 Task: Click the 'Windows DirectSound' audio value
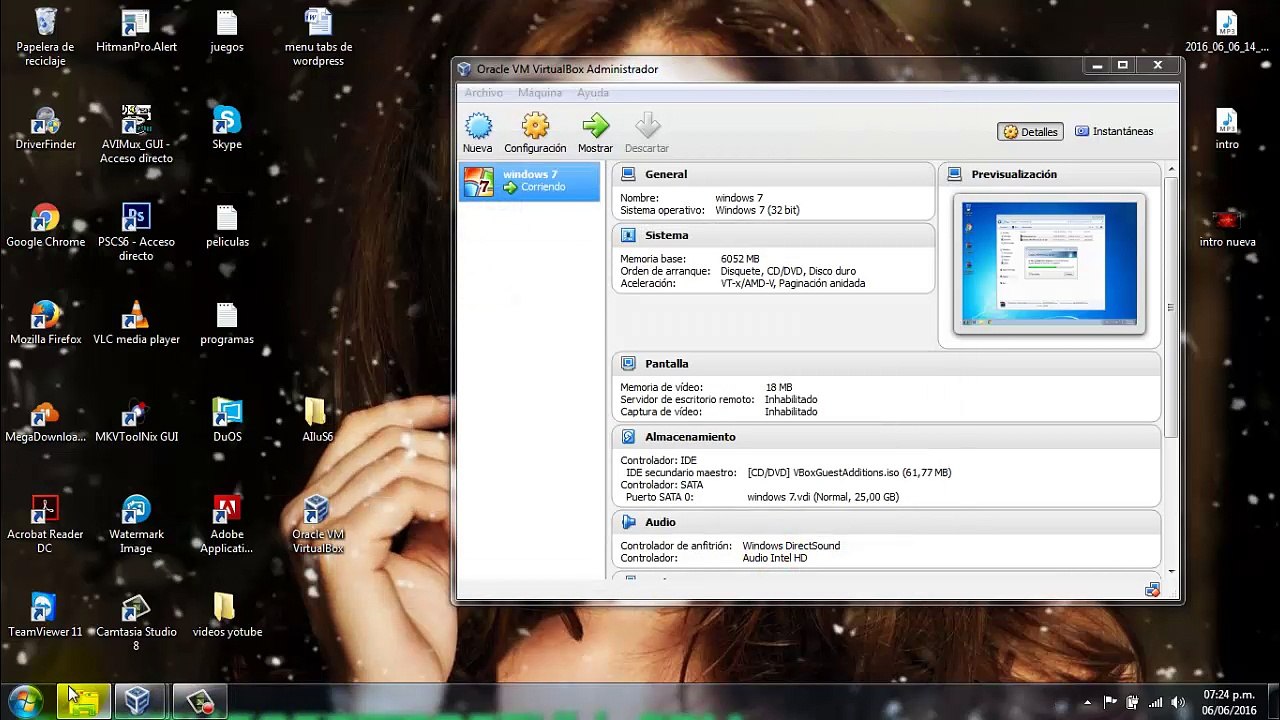[x=791, y=546]
